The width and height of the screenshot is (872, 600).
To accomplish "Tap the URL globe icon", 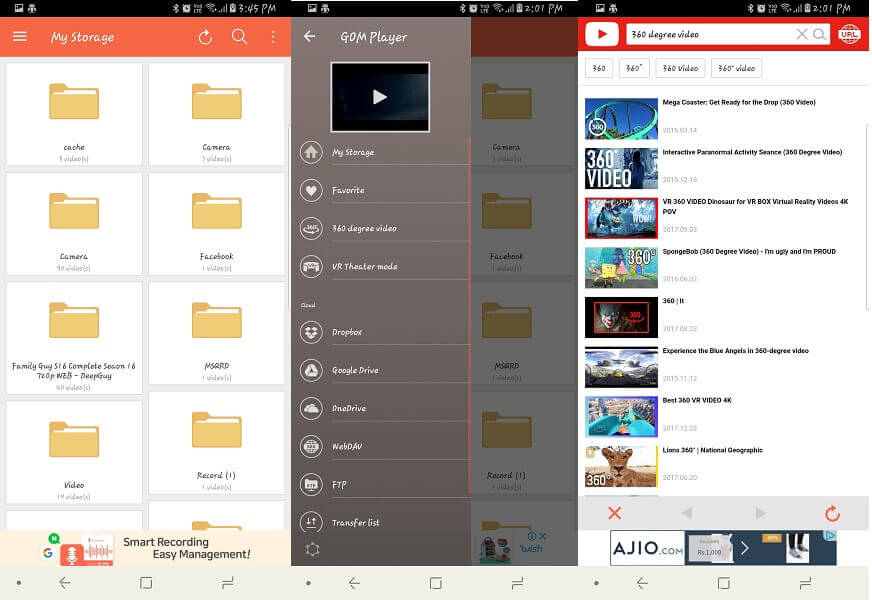I will pos(849,34).
